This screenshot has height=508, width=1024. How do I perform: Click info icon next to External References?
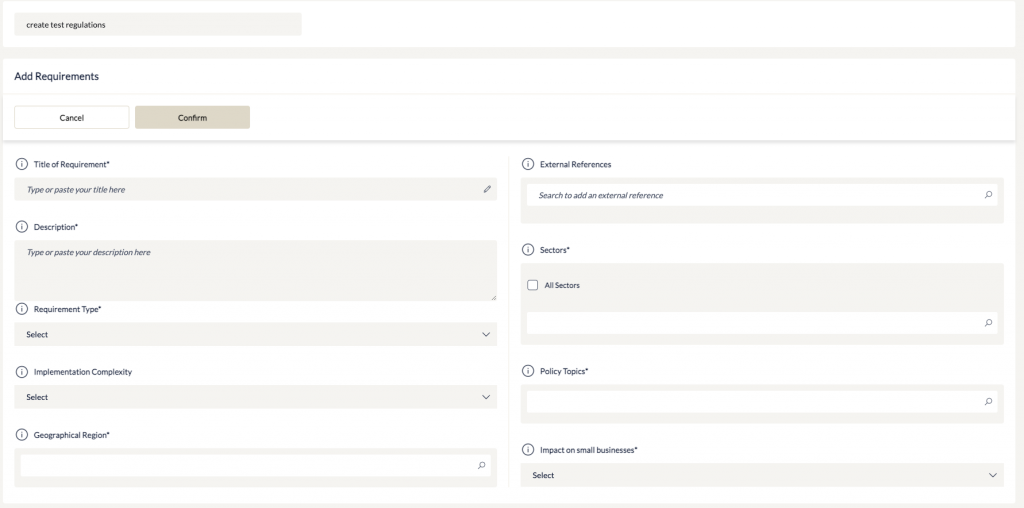(x=528, y=164)
